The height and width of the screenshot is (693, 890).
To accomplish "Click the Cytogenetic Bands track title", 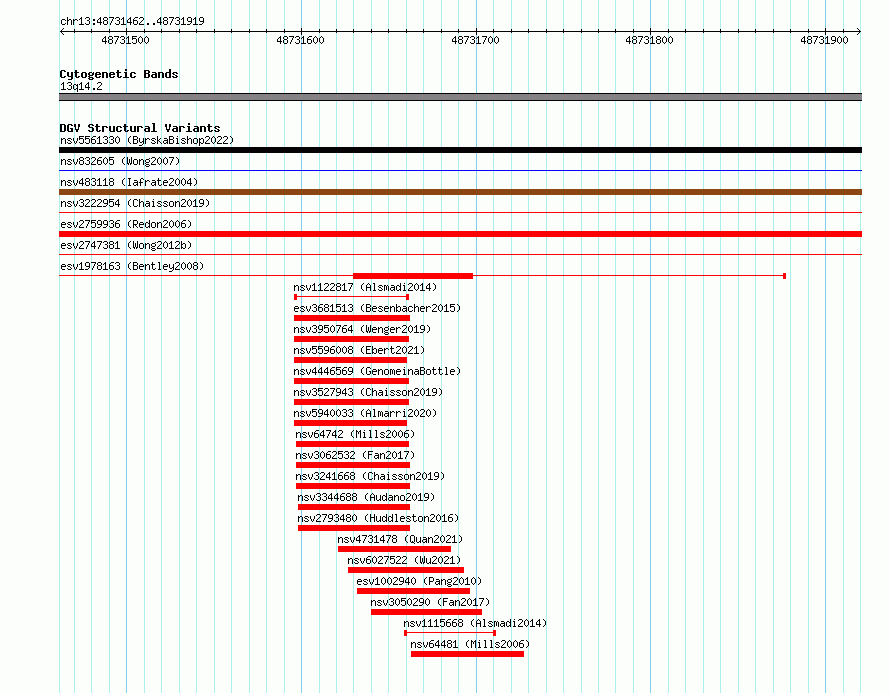I will tap(119, 74).
